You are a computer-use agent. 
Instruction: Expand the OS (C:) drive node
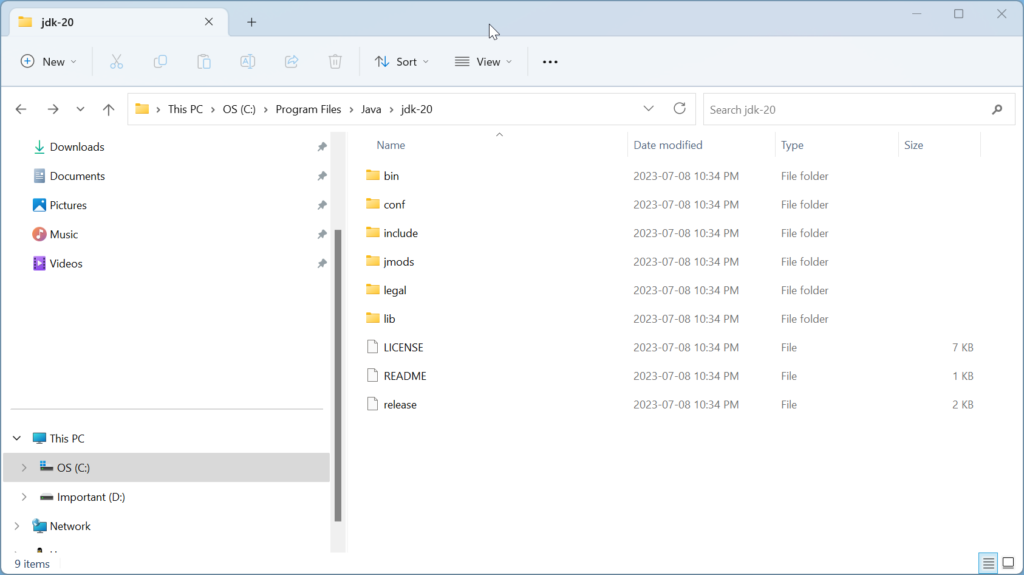click(24, 468)
